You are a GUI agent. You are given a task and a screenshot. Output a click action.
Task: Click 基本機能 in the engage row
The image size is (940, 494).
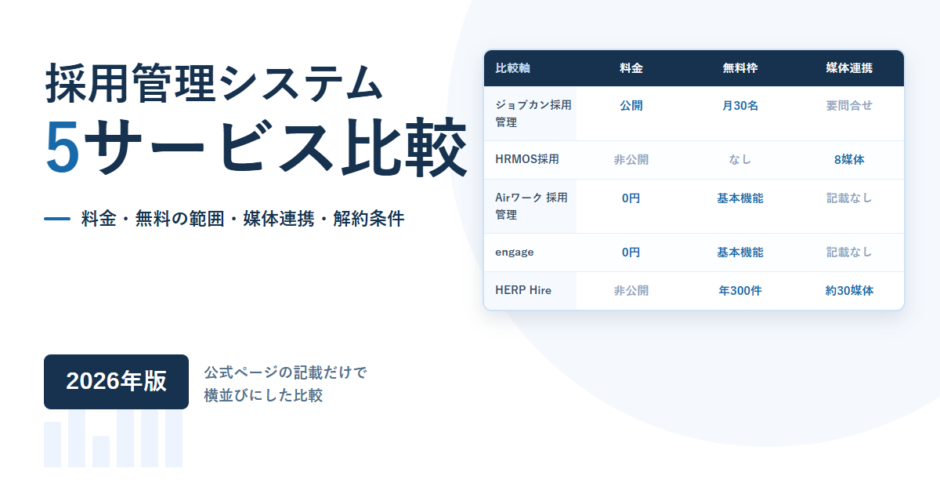pos(740,252)
